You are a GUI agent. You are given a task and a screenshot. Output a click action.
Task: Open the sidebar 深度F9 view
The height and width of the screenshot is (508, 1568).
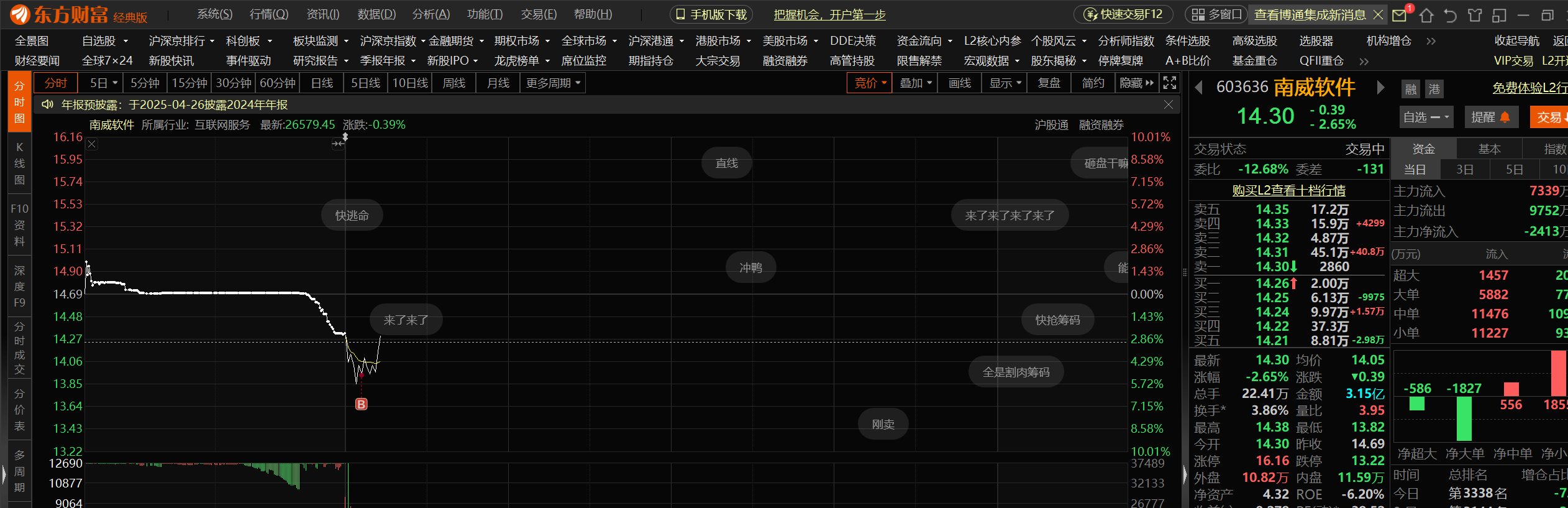coord(19,286)
